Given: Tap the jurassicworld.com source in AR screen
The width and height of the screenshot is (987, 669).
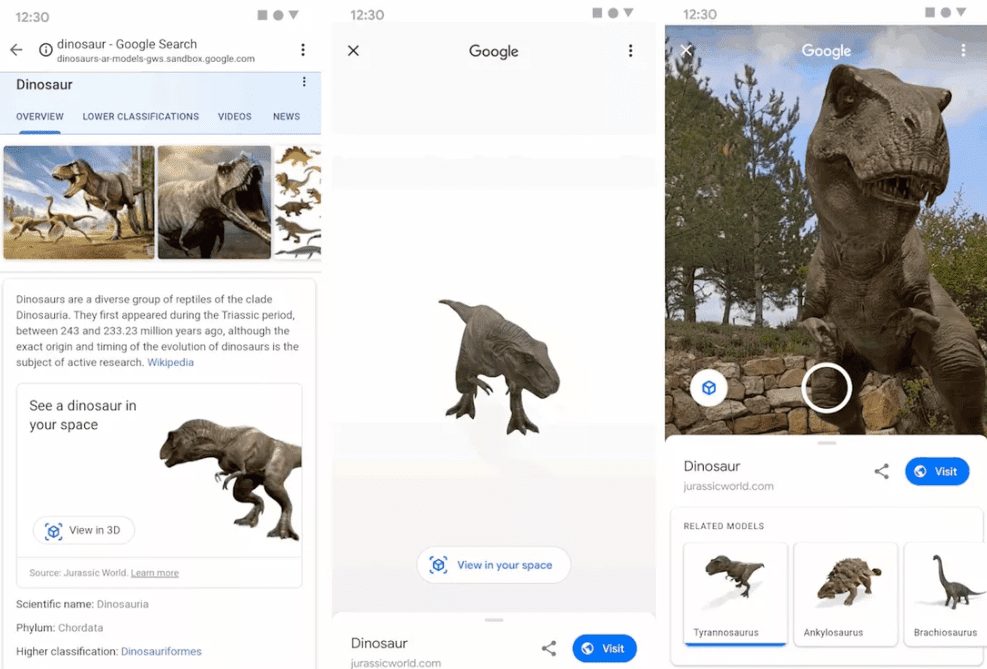Looking at the screenshot, I should pos(728,486).
